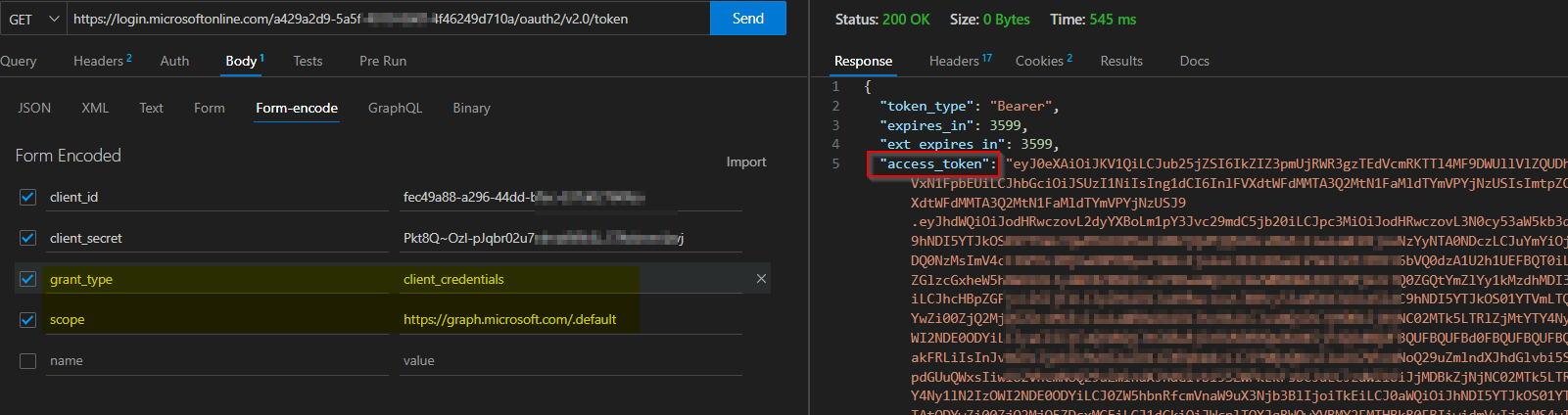Viewport: 1568px width, 415px height.
Task: Open the Docs tab
Action: pyautogui.click(x=1194, y=61)
